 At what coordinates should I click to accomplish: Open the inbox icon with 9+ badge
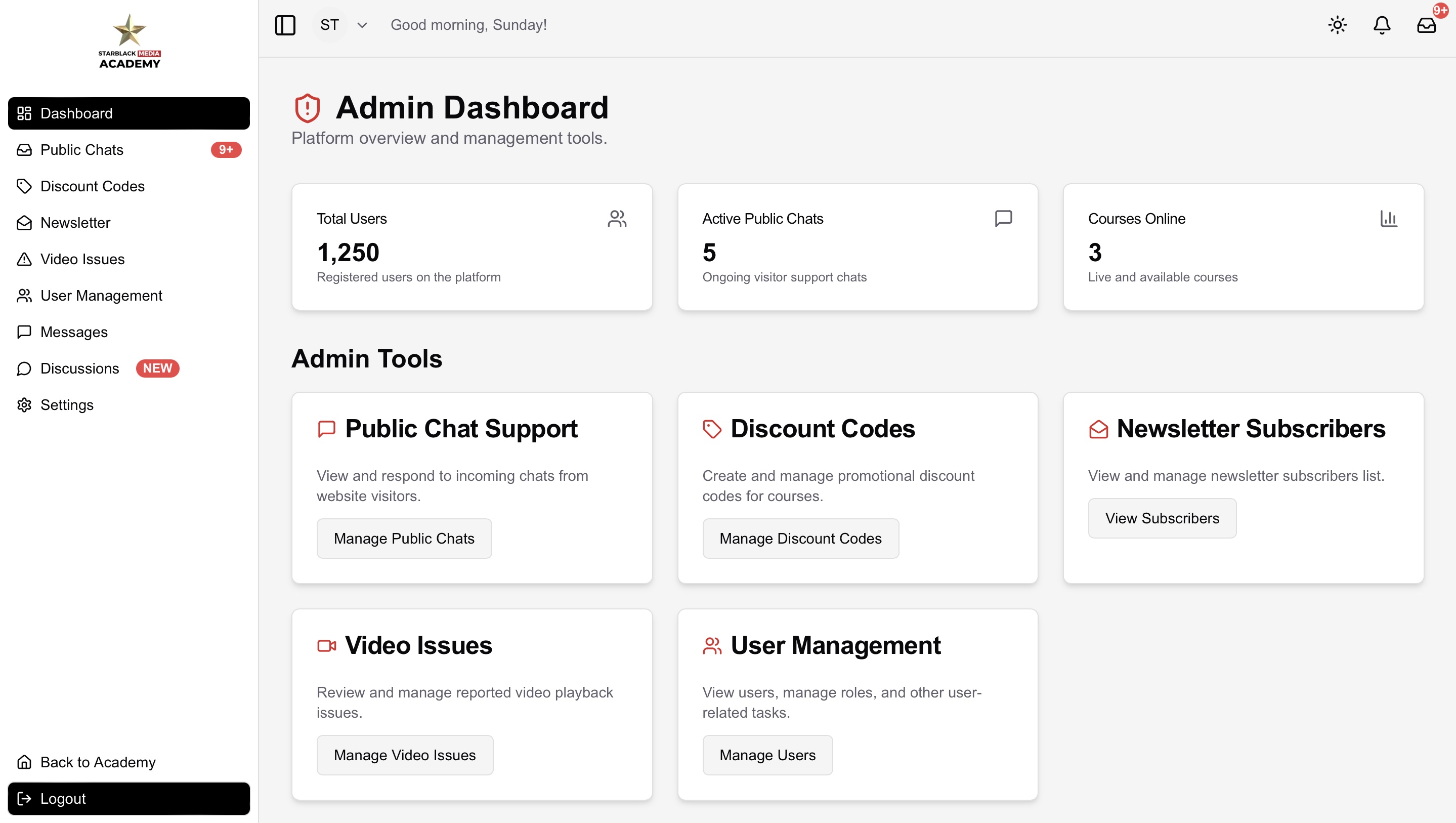tap(1427, 25)
